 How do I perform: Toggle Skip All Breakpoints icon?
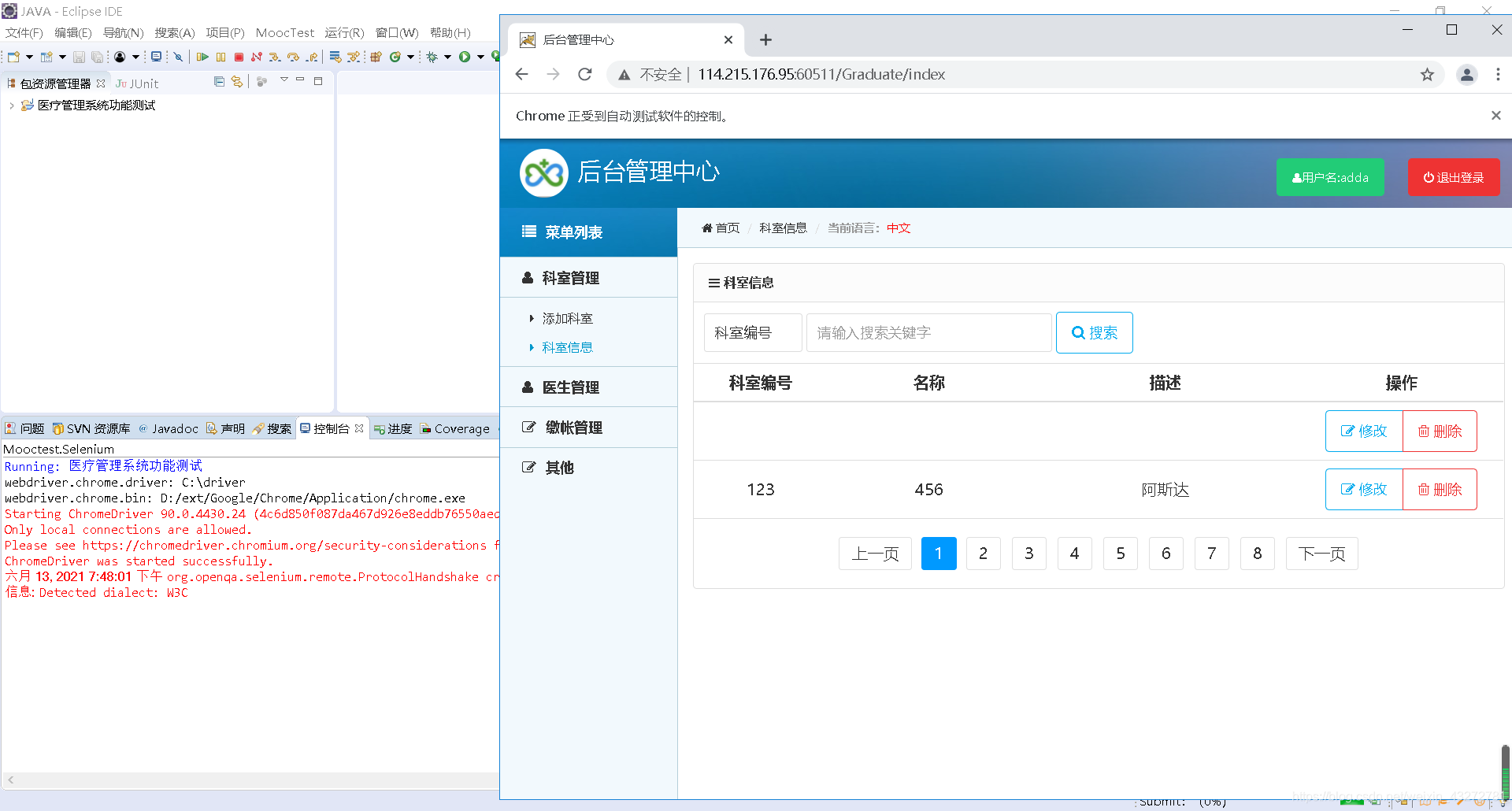(178, 57)
